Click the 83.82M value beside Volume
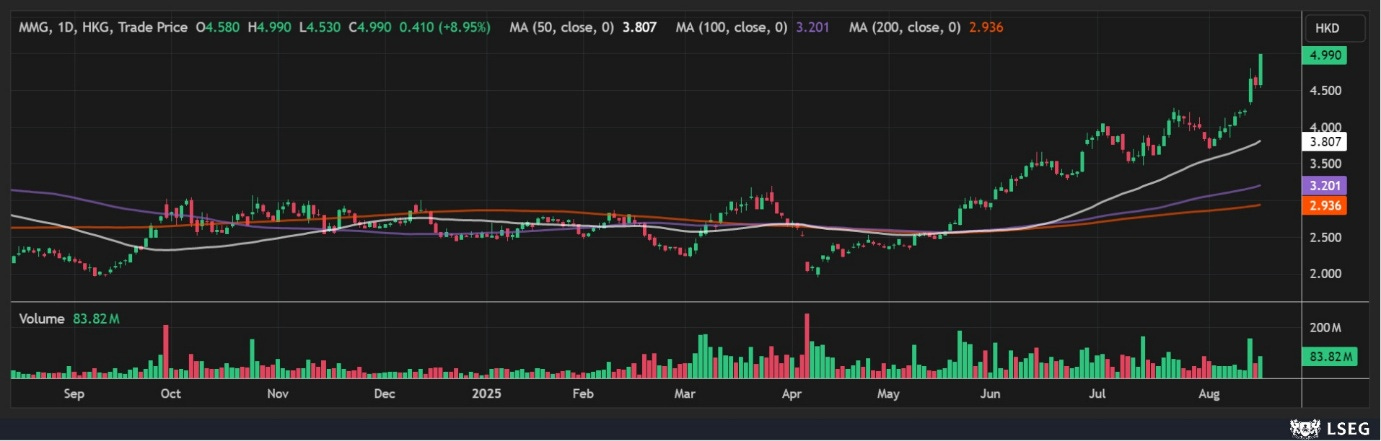The image size is (1381, 441). 97,318
